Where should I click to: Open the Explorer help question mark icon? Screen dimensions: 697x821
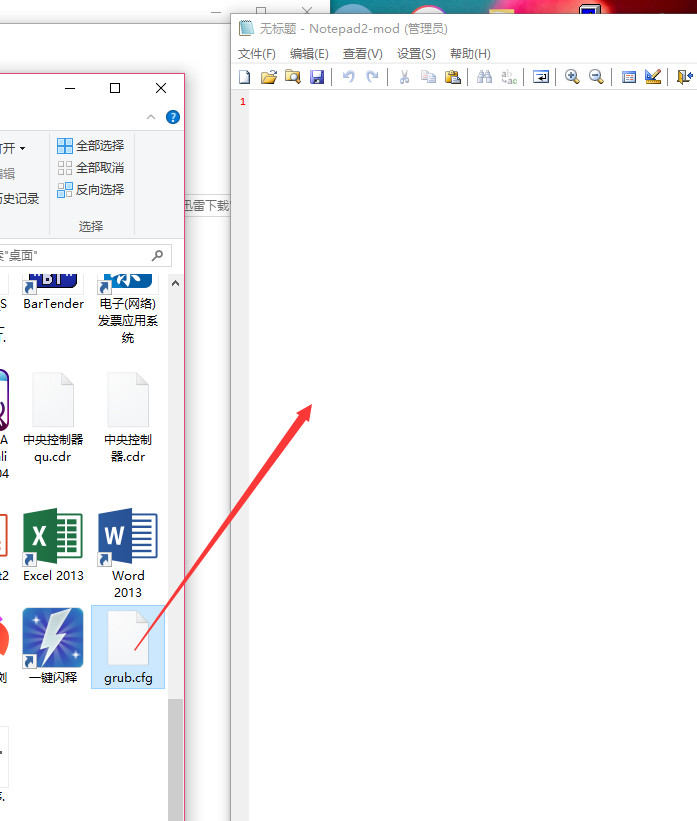(173, 117)
